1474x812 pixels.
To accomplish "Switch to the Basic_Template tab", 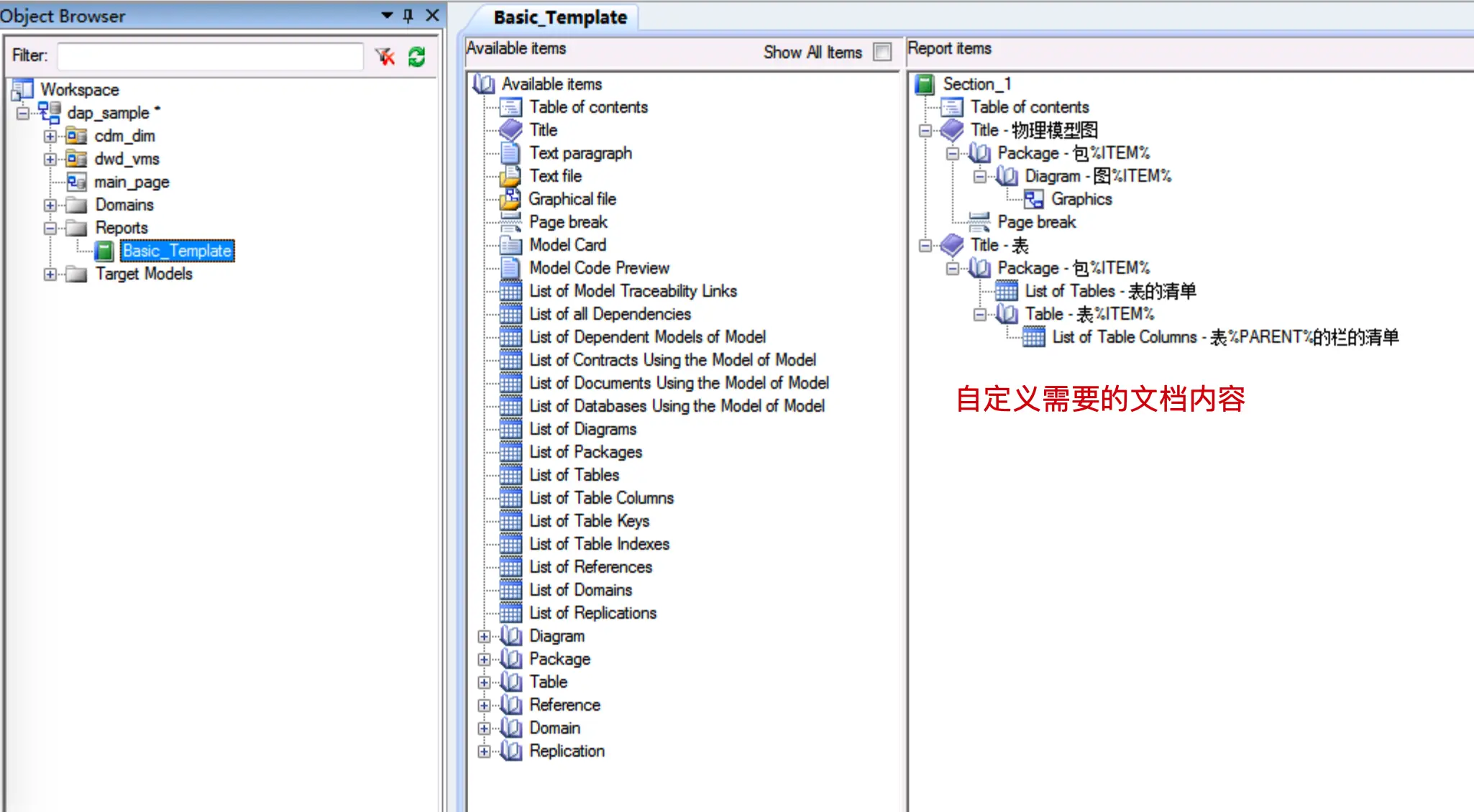I will [560, 17].
